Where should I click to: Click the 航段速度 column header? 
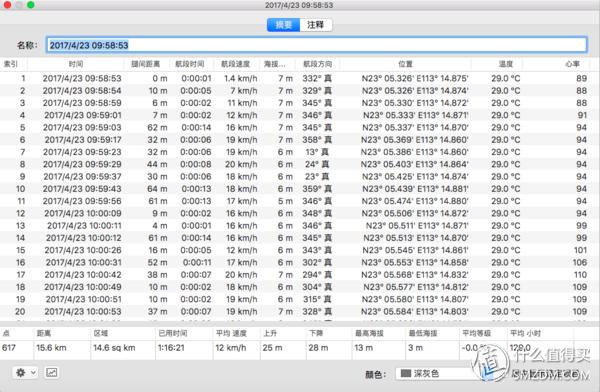235,64
